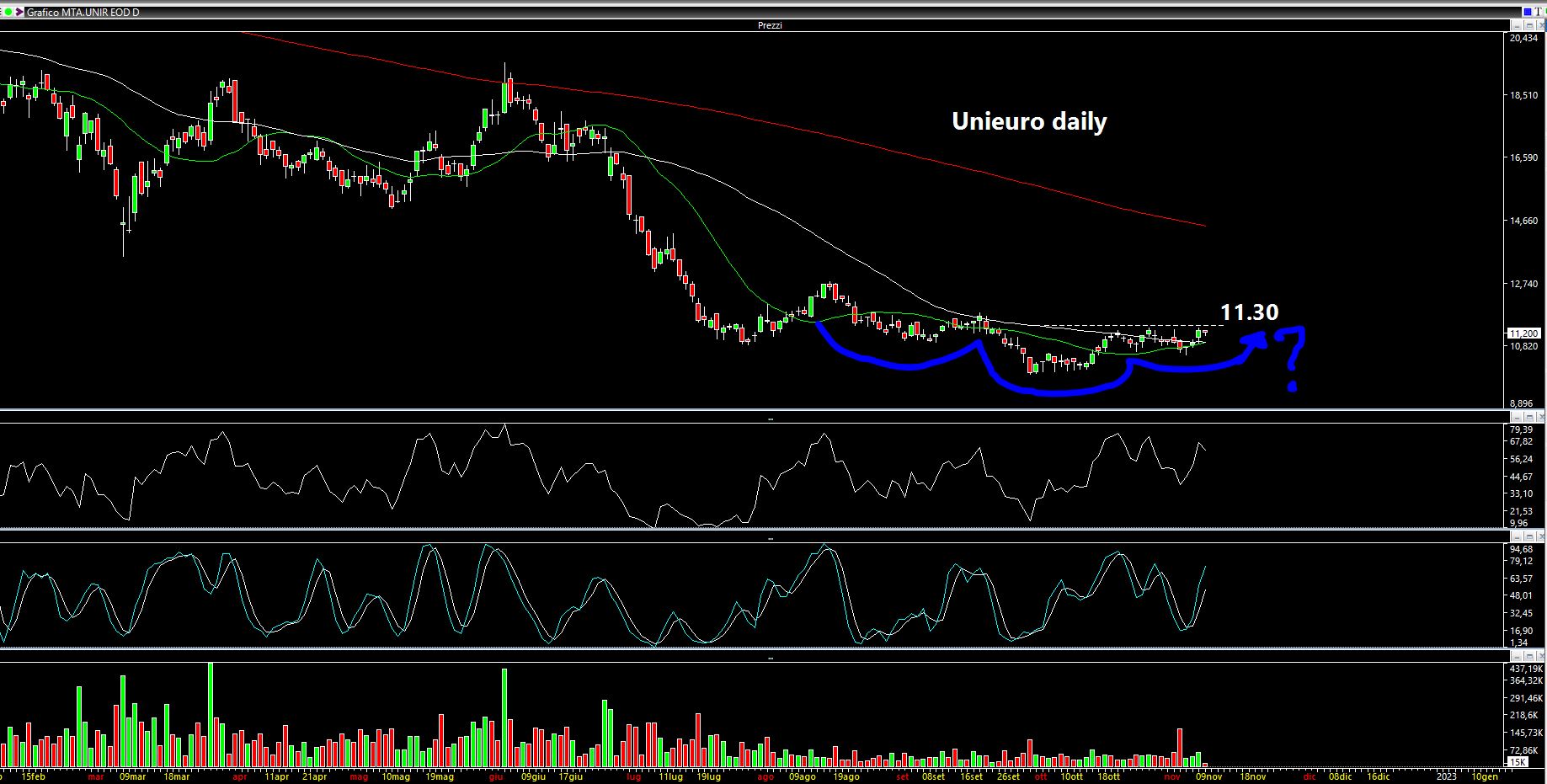Minimize the volume histogram pane
The height and width of the screenshot is (784, 1547).
point(1517,656)
